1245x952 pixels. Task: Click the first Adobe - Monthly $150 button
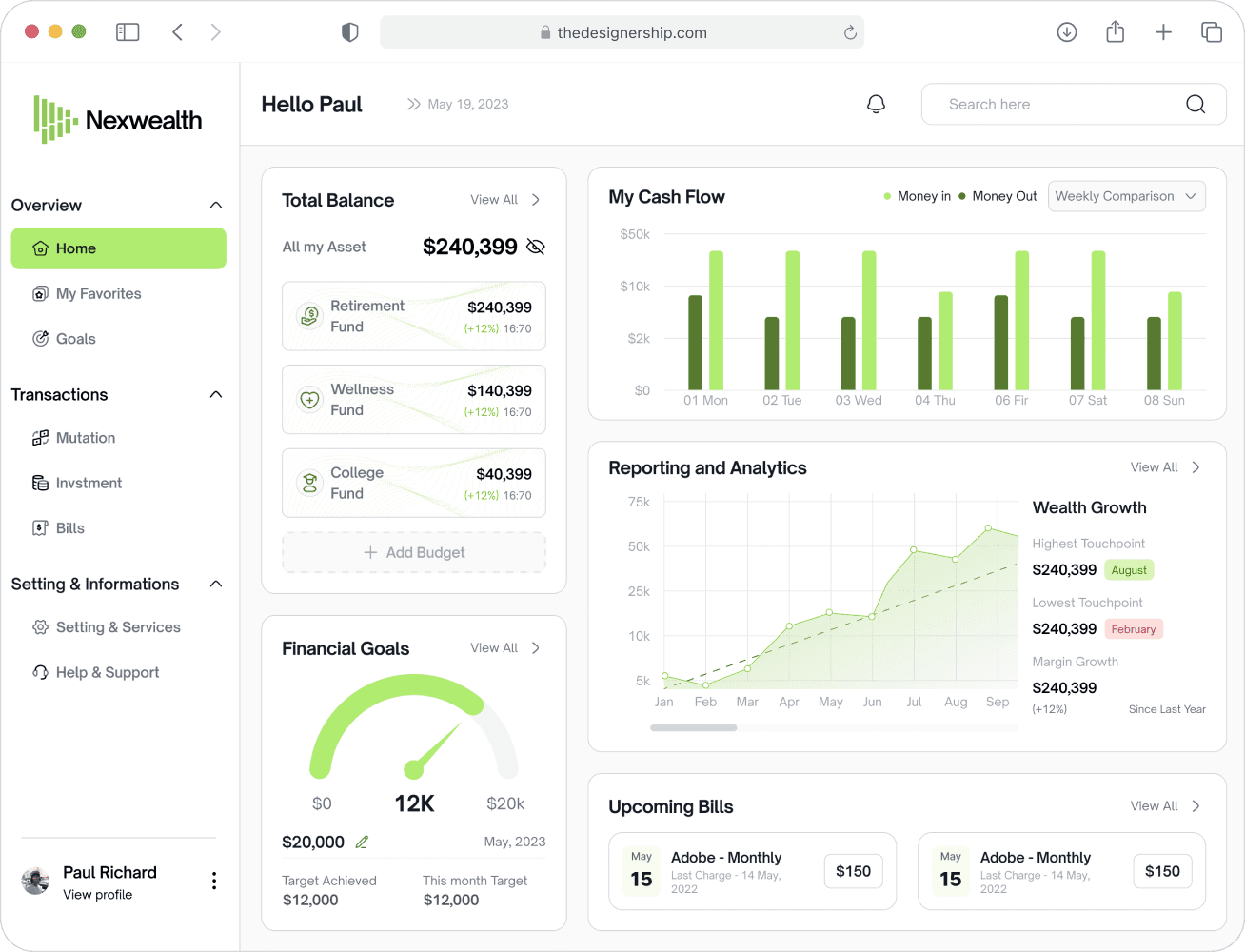pyautogui.click(x=854, y=871)
